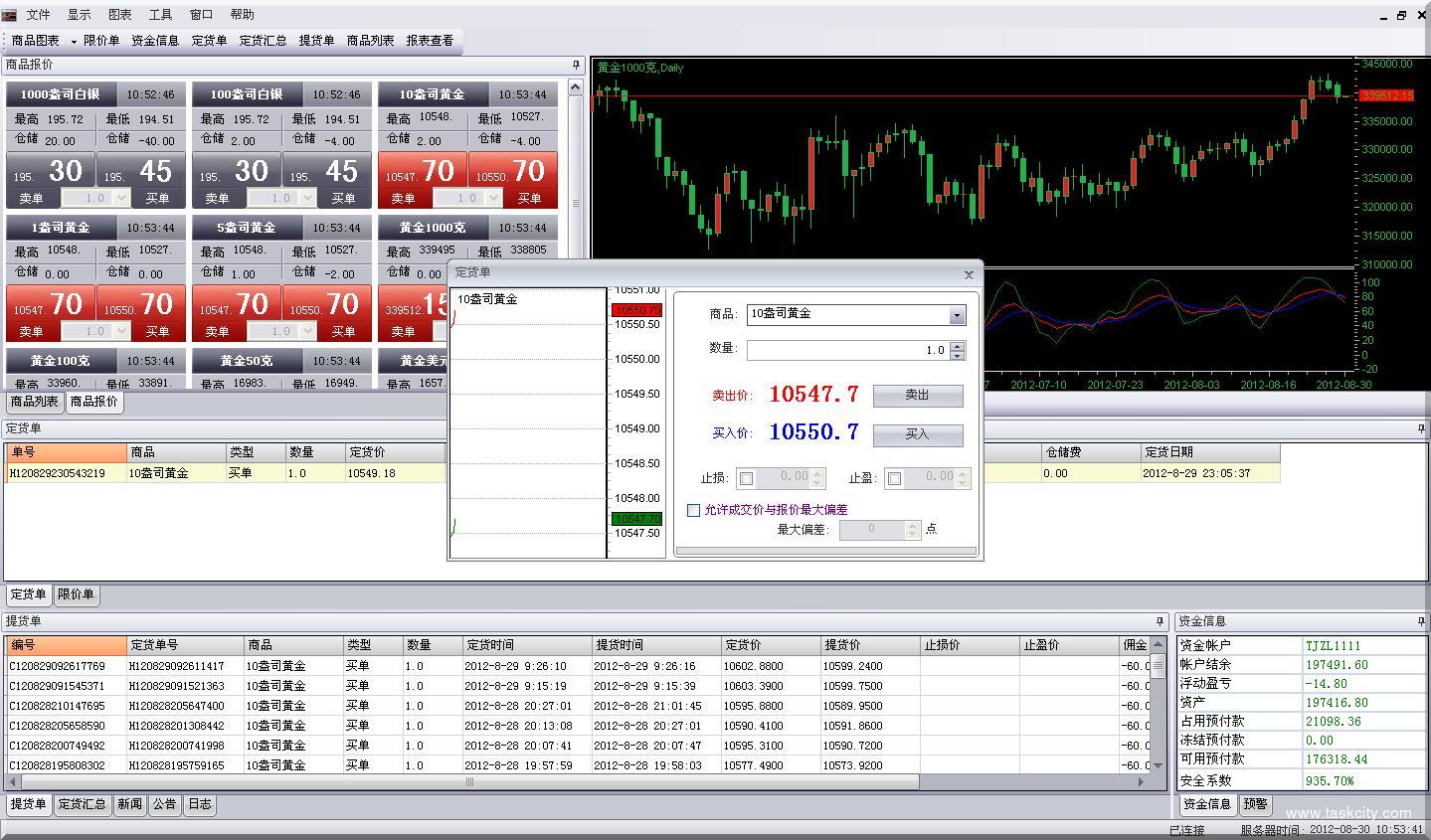Click quote panel scrollbar up arrow
This screenshot has width=1431, height=840.
click(x=576, y=87)
